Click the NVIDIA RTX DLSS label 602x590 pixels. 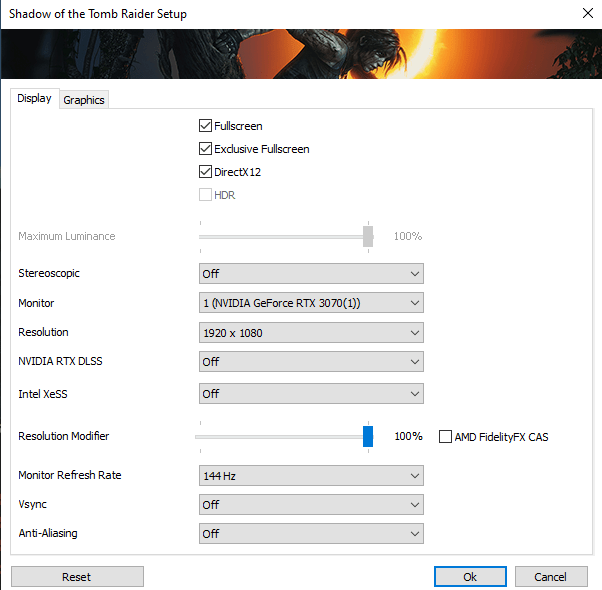[x=60, y=361]
